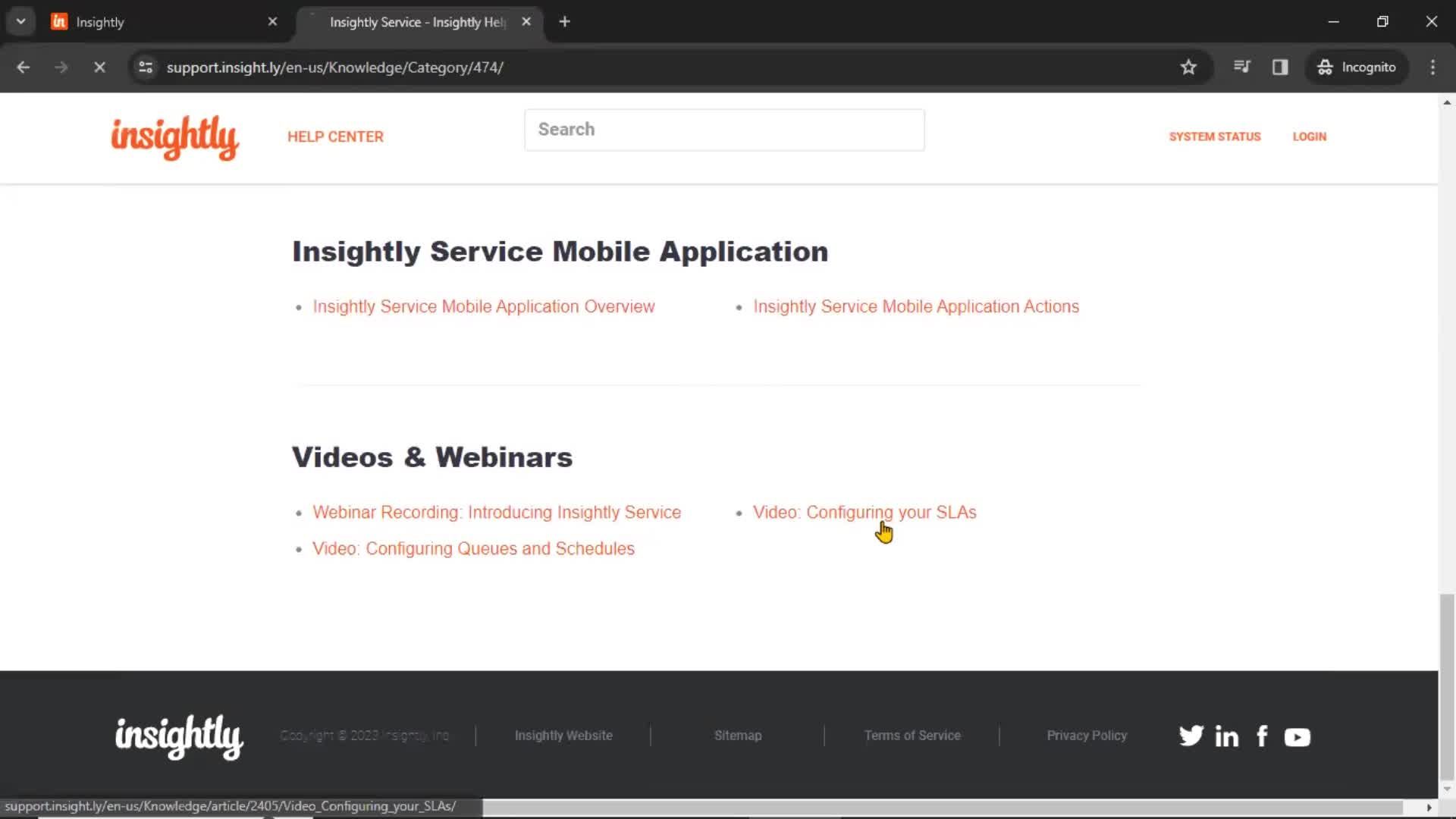This screenshot has height=819, width=1456.
Task: Open YouTube icon in footer
Action: coord(1298,737)
